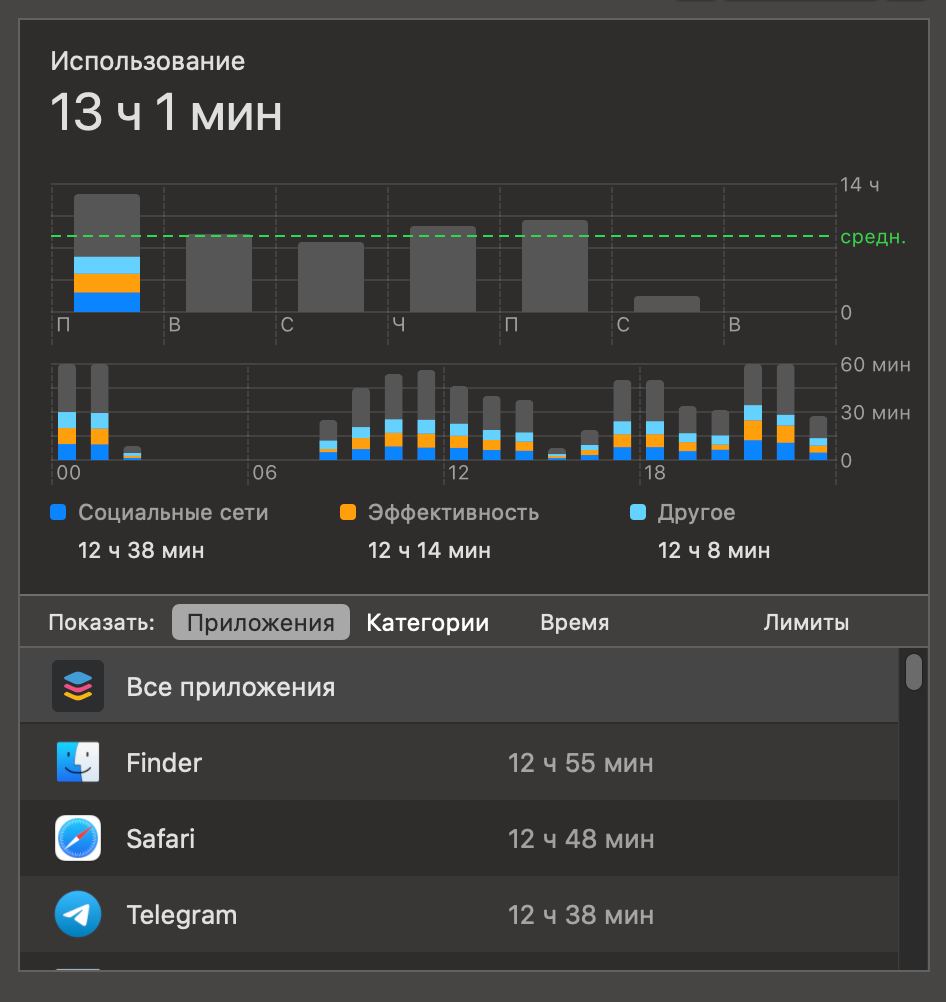Select the Telegram row label

[x=182, y=914]
